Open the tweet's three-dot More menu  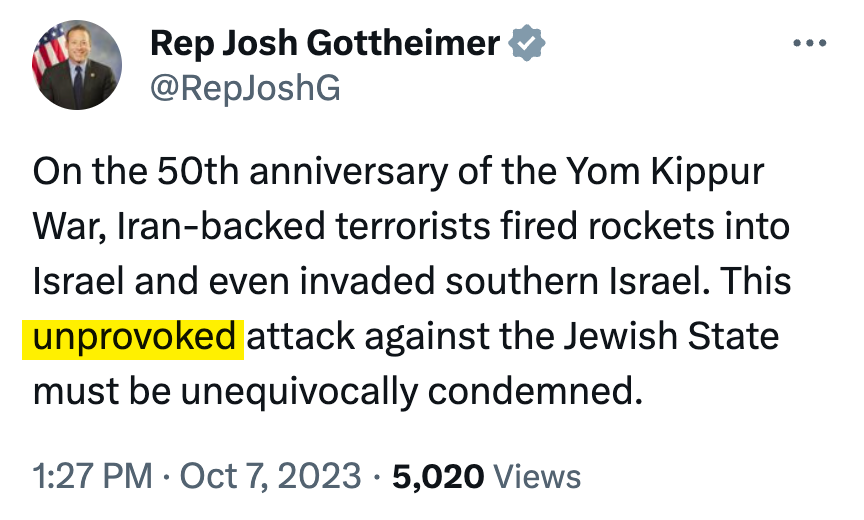(811, 44)
